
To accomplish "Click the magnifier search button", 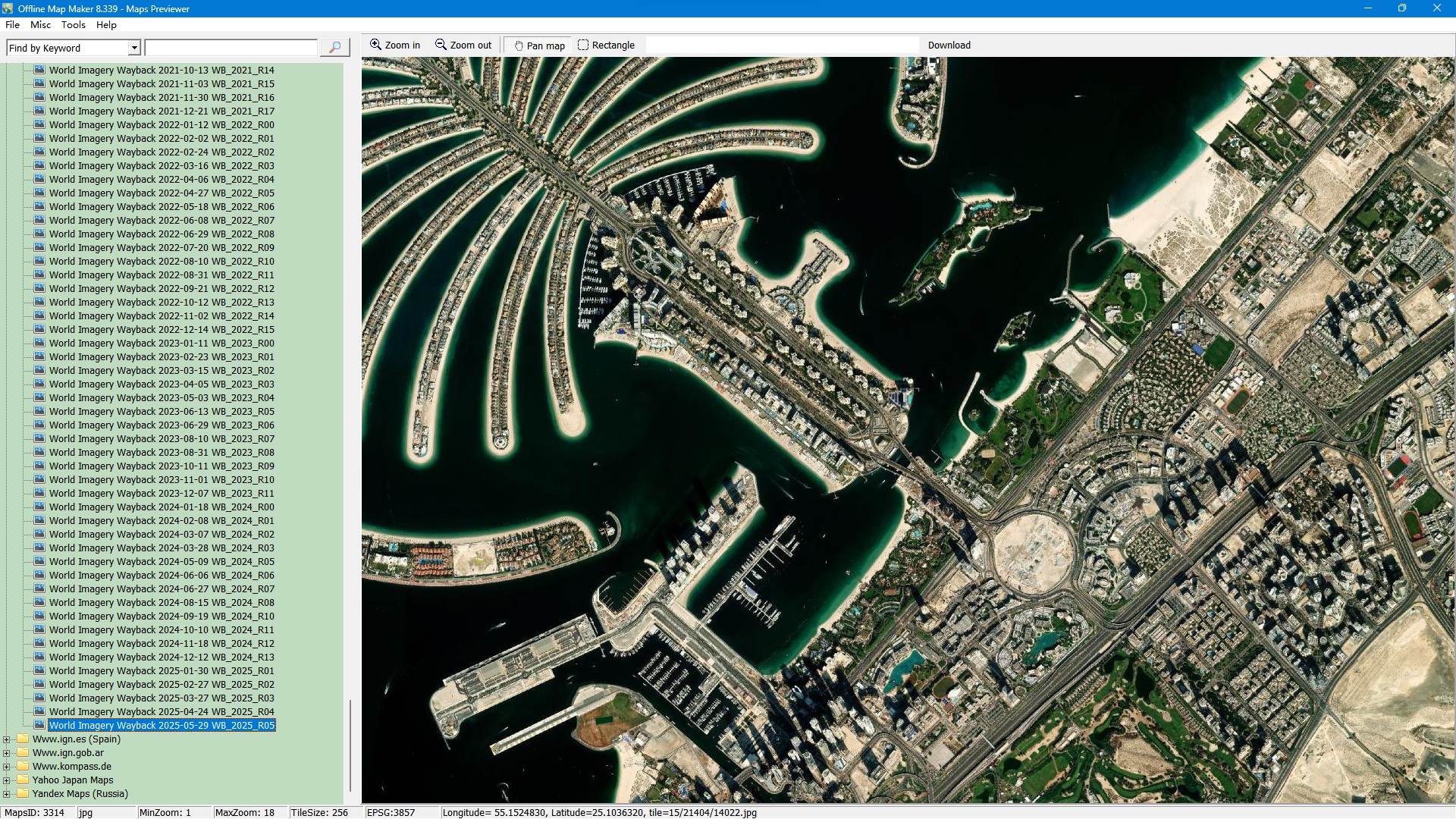I will [x=334, y=48].
